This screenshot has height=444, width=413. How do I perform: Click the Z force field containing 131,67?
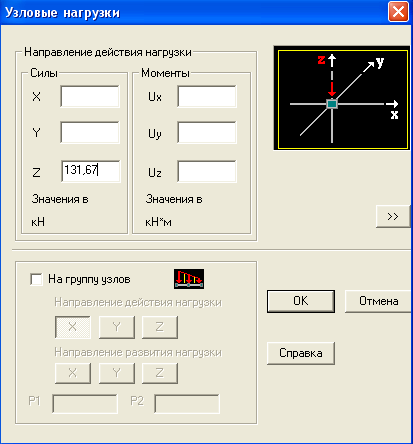click(91, 171)
